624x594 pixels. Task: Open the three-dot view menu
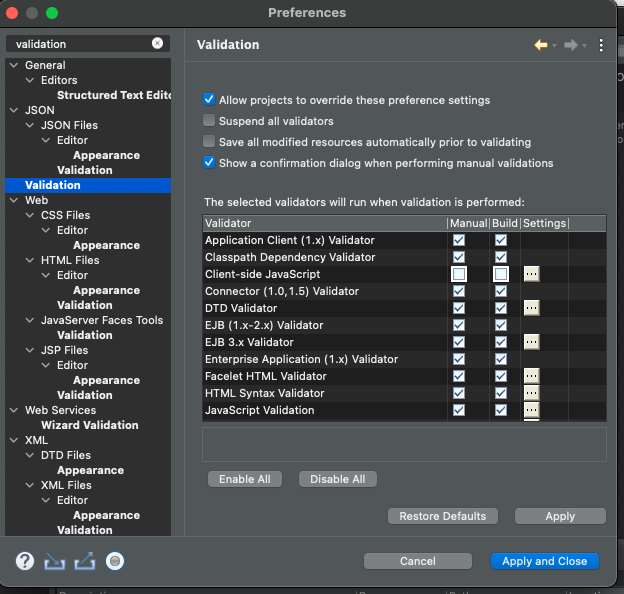[x=601, y=45]
